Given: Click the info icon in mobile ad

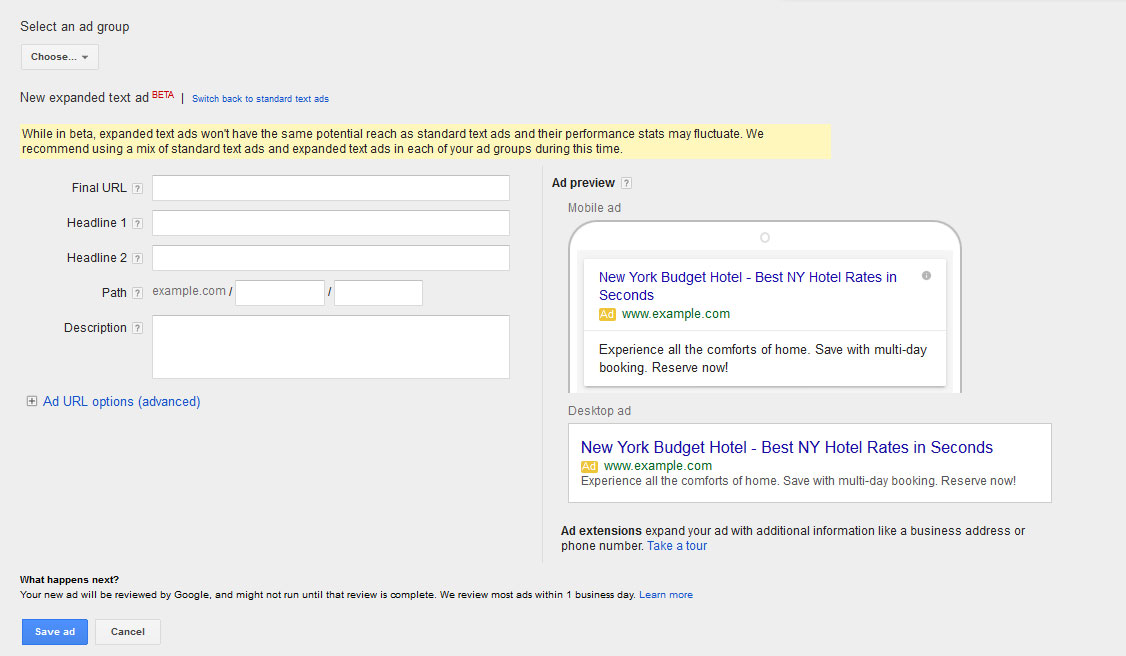Looking at the screenshot, I should coord(926,276).
